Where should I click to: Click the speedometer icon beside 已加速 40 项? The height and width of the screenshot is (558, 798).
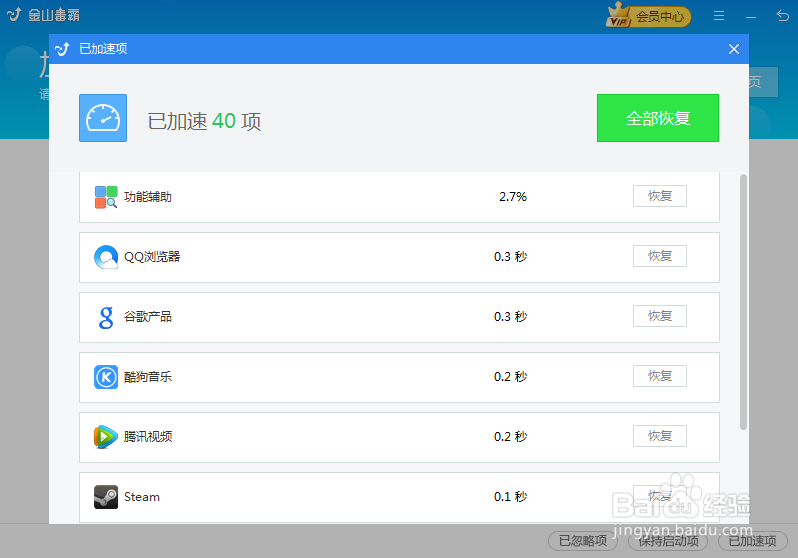103,118
